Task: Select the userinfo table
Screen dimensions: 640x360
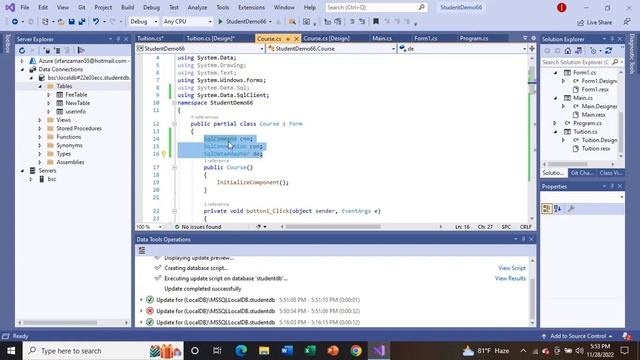Action: coord(76,111)
